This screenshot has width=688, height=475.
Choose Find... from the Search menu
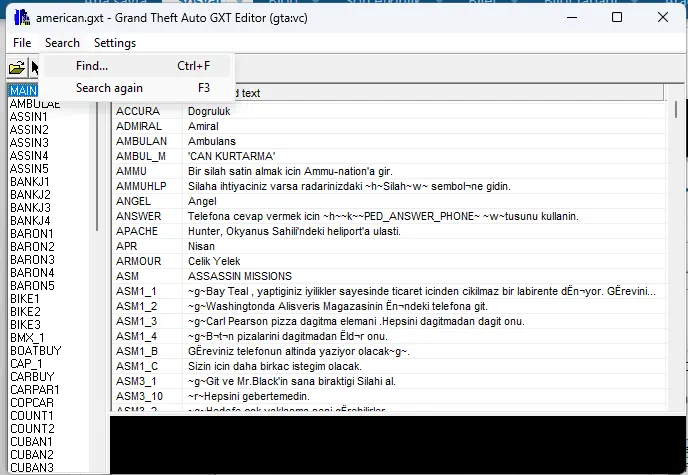[137, 66]
